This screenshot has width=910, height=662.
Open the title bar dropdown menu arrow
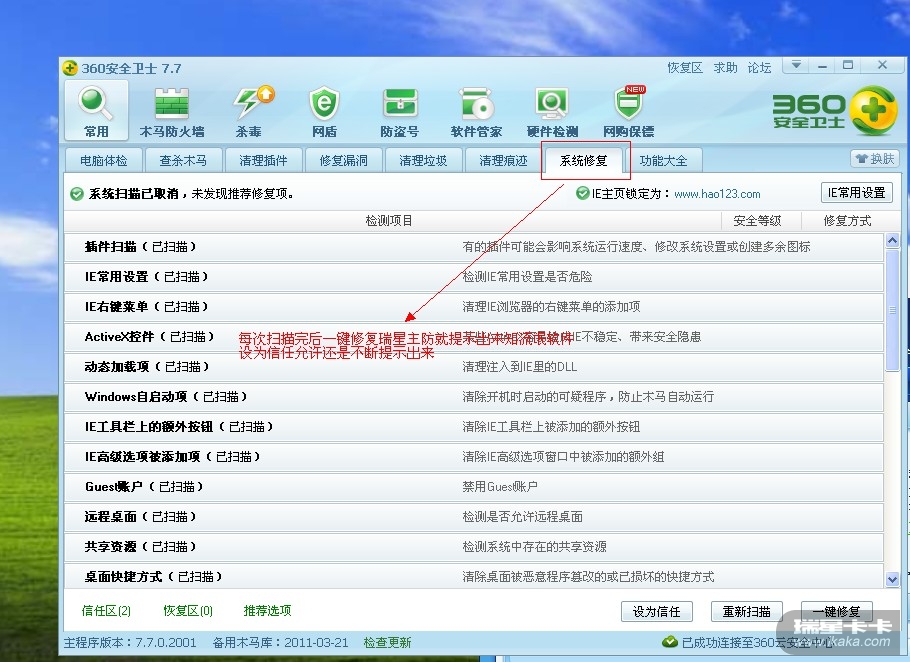tap(796, 65)
